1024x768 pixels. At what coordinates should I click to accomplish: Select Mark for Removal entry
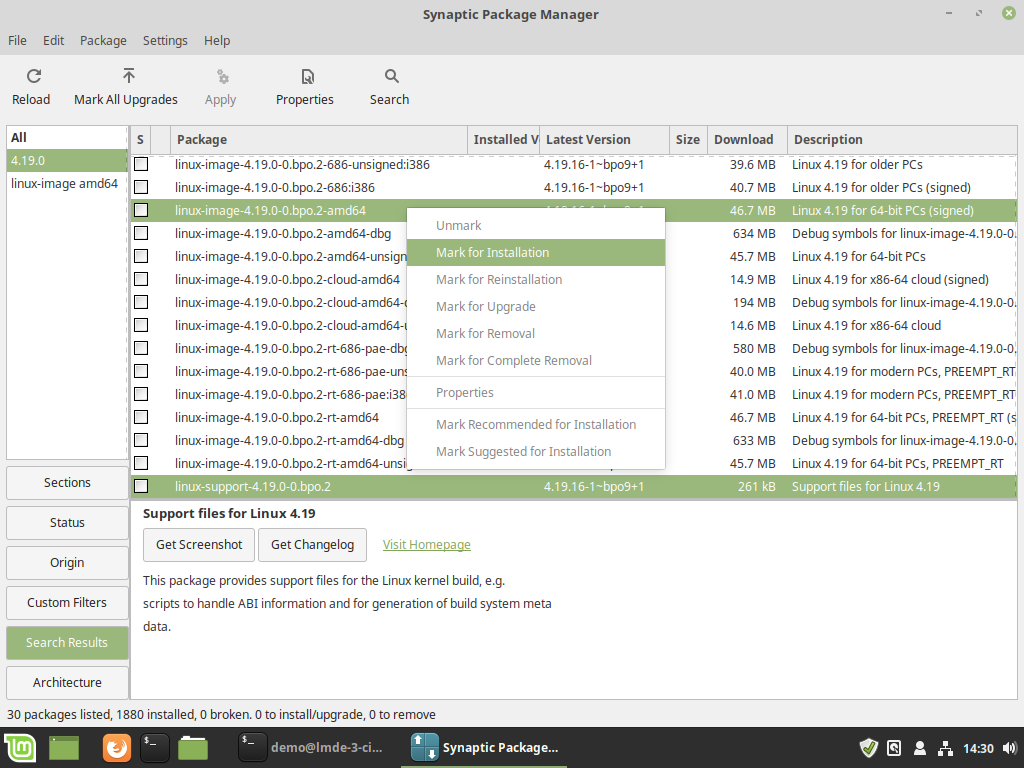click(x=536, y=334)
